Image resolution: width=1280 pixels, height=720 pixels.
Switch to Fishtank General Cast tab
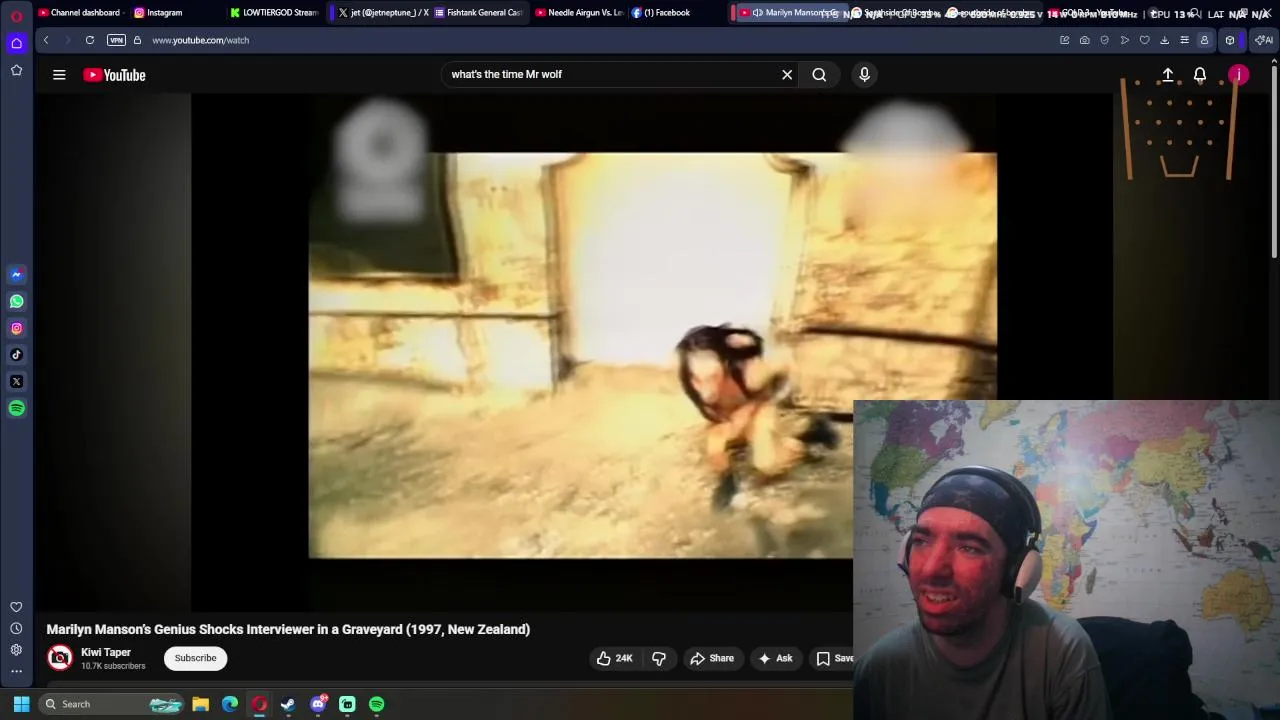pos(478,12)
